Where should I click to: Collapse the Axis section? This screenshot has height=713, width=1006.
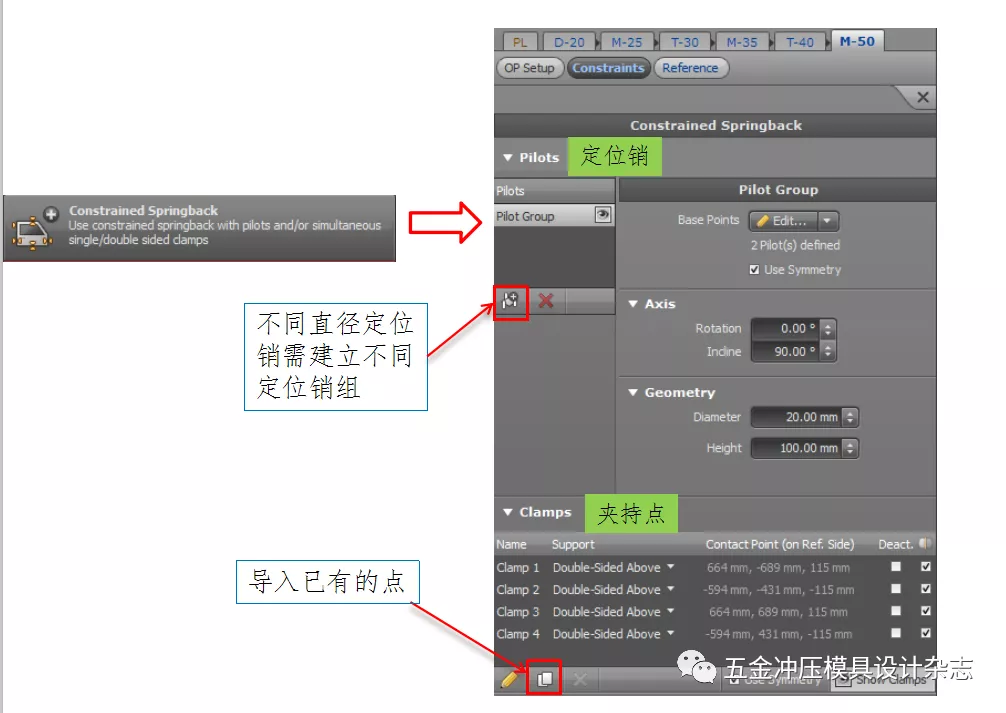(x=631, y=303)
